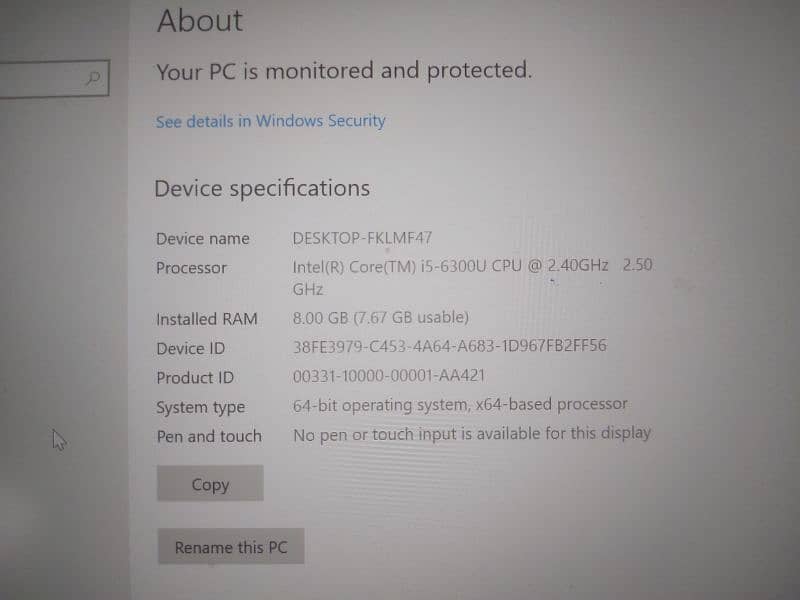Image resolution: width=800 pixels, height=600 pixels.
Task: Click the Pen and touch label
Action: [x=208, y=436]
